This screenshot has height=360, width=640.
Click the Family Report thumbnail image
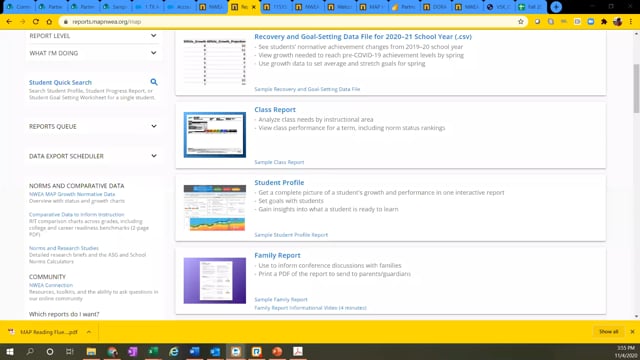(215, 280)
